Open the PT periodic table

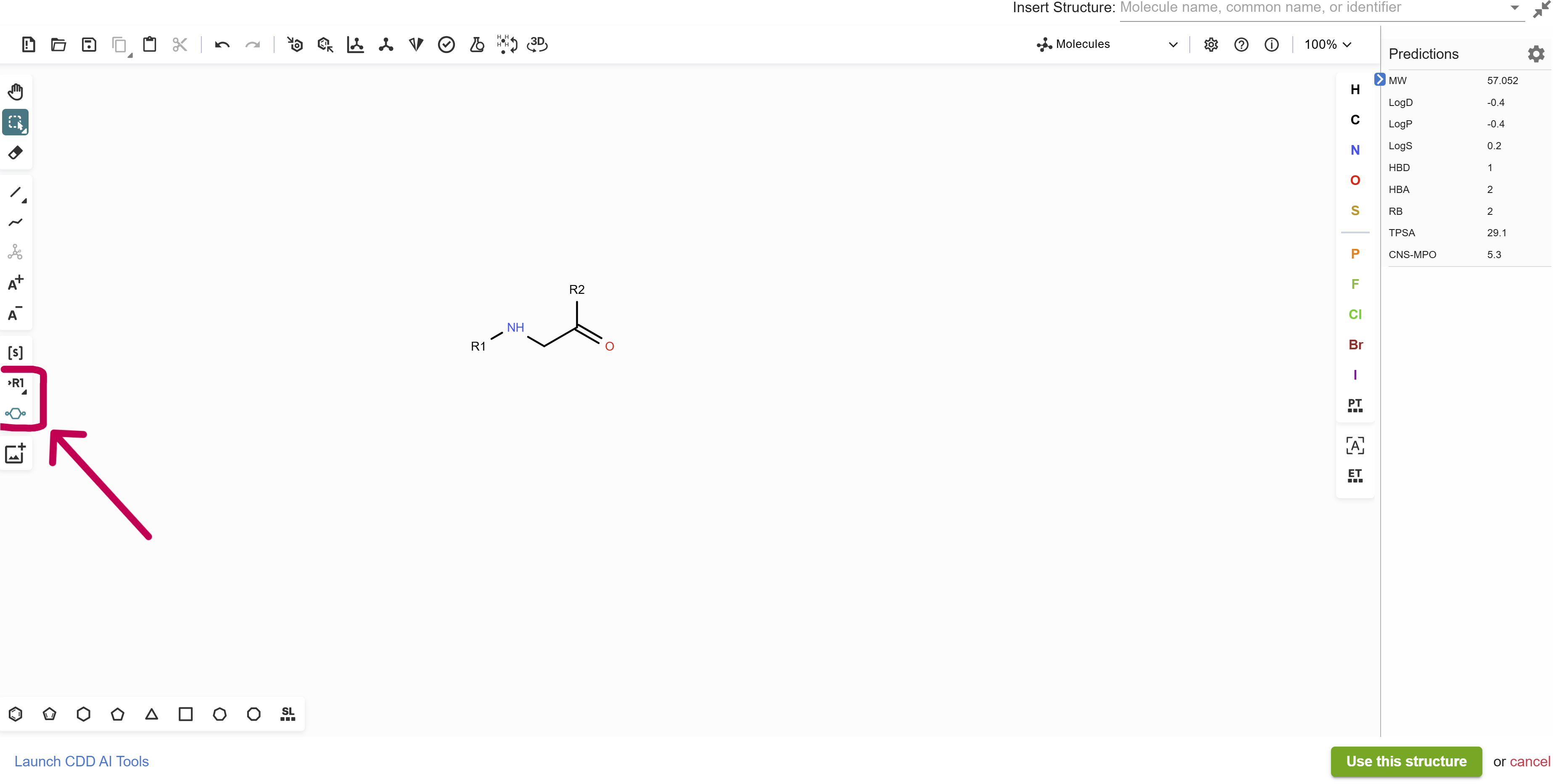pos(1355,406)
